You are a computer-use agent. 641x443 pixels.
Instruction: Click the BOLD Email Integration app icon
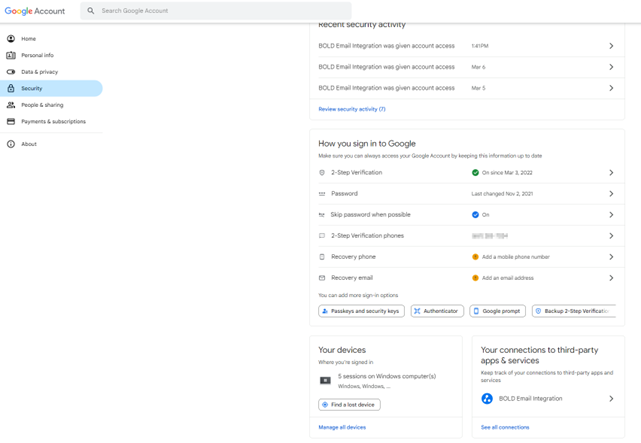[487, 398]
